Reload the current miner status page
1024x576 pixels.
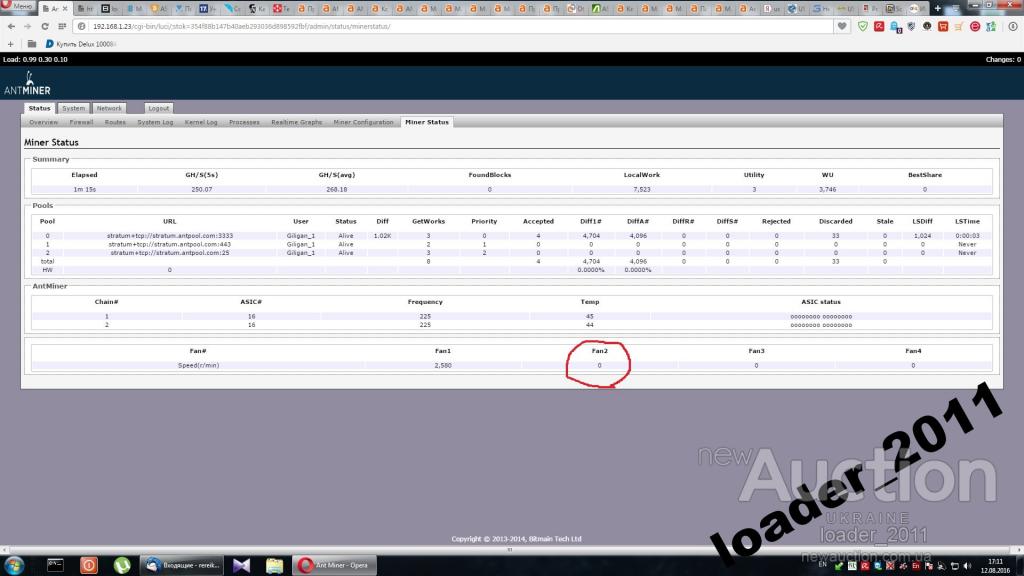[x=44, y=27]
